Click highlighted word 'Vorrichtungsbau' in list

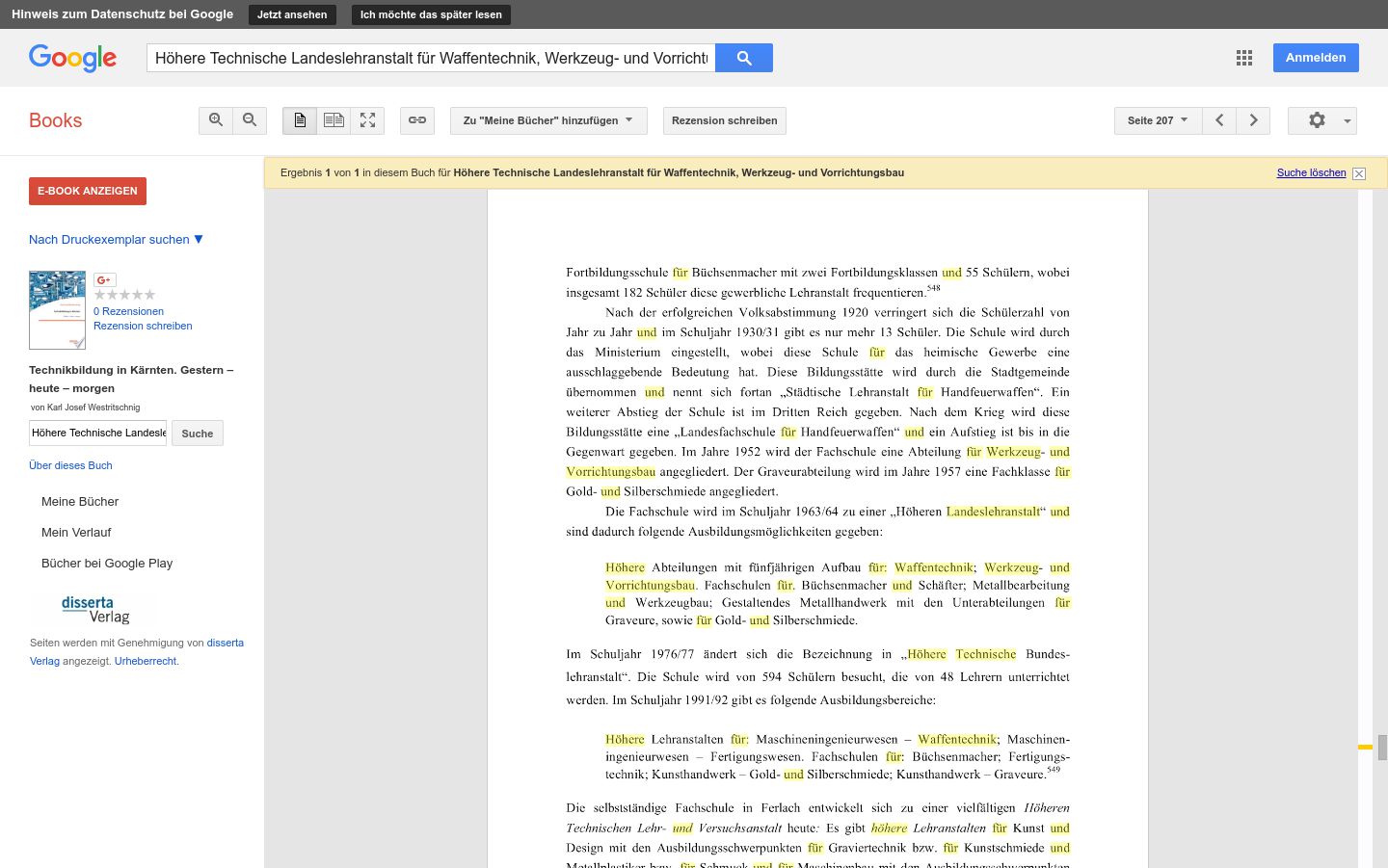[x=650, y=585]
